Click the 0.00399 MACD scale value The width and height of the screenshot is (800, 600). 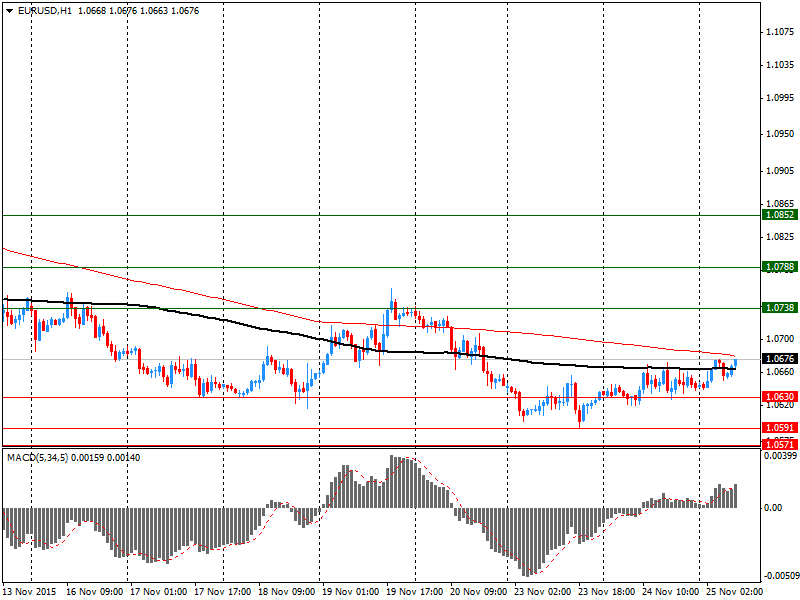pyautogui.click(x=780, y=455)
